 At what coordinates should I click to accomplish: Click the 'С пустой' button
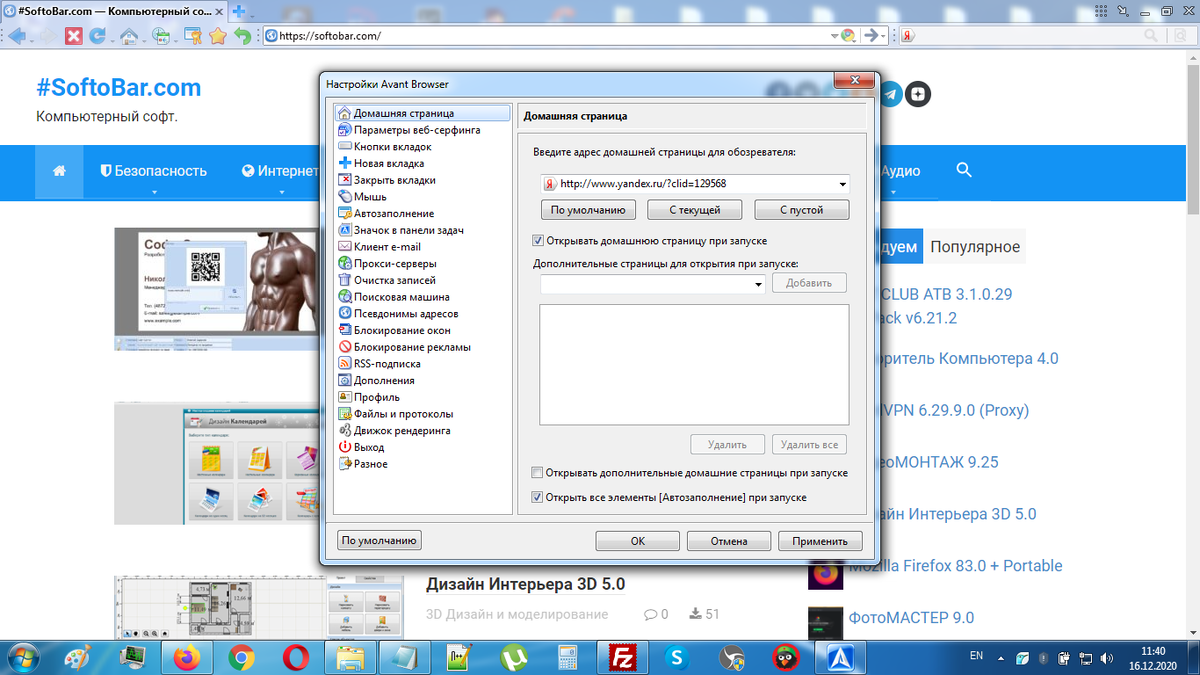[802, 210]
